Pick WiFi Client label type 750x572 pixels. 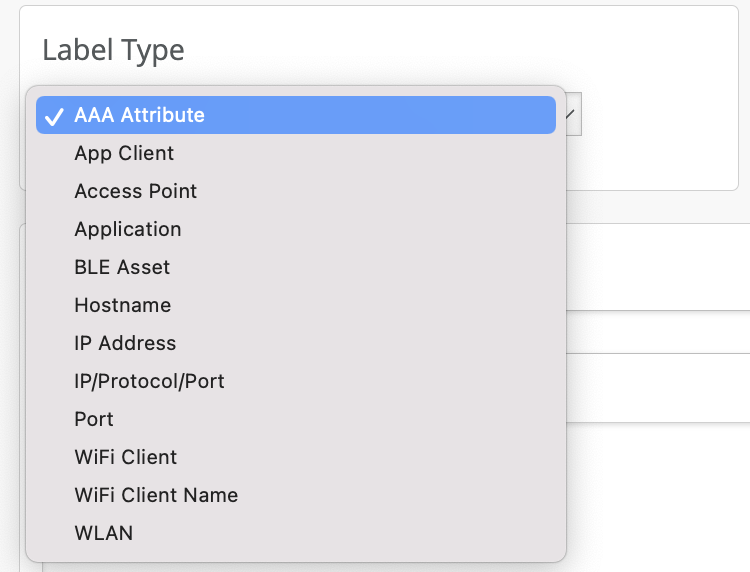point(125,457)
